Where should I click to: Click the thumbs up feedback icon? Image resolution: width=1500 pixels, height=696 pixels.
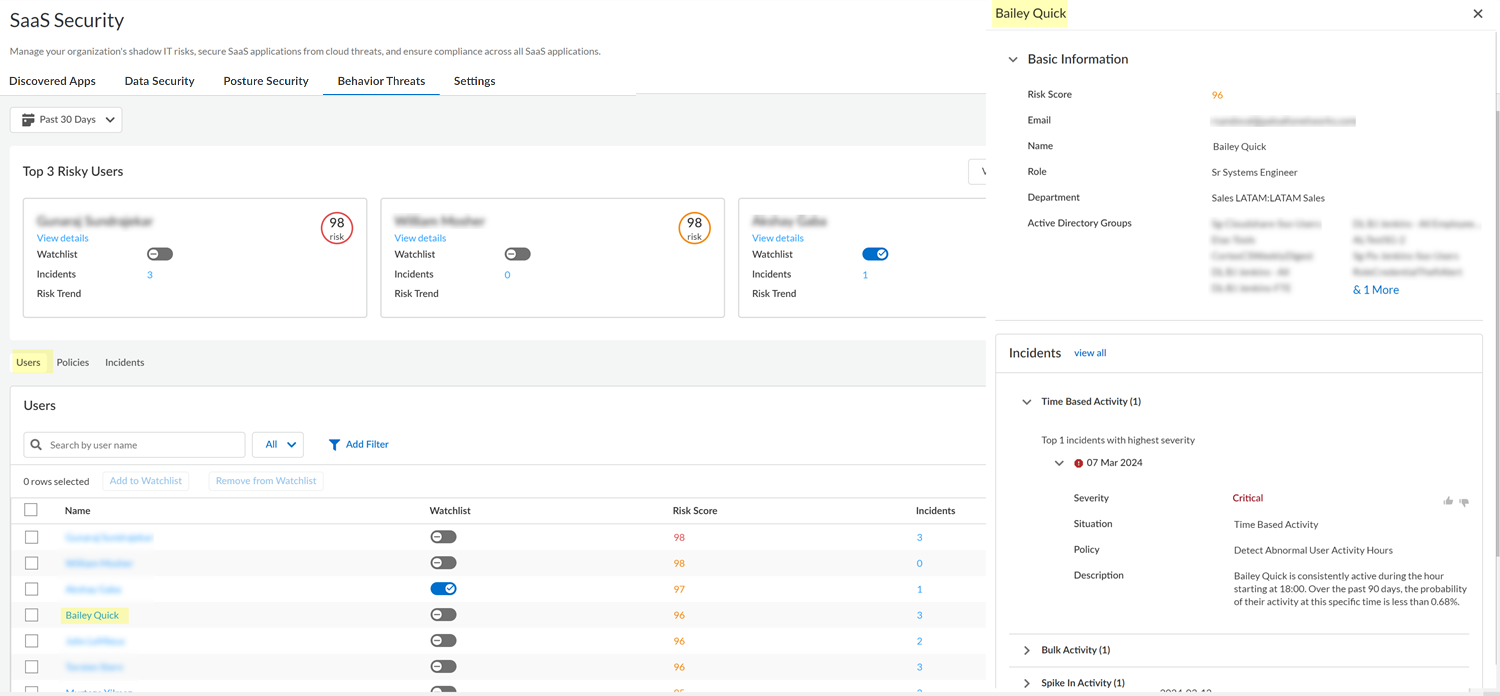click(x=1447, y=501)
